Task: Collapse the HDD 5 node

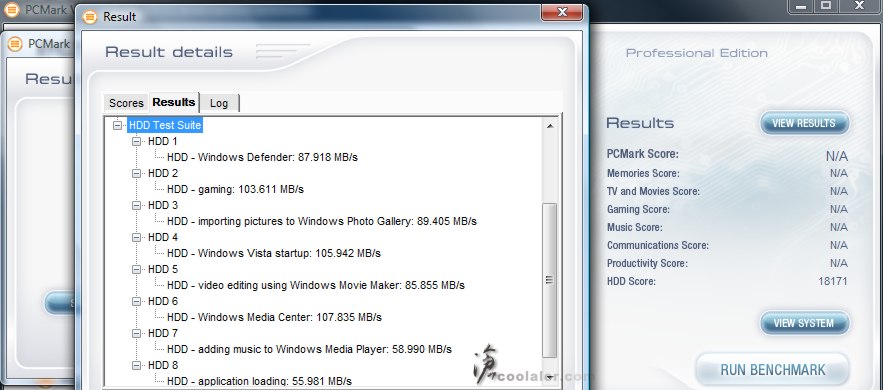Action: (136, 270)
